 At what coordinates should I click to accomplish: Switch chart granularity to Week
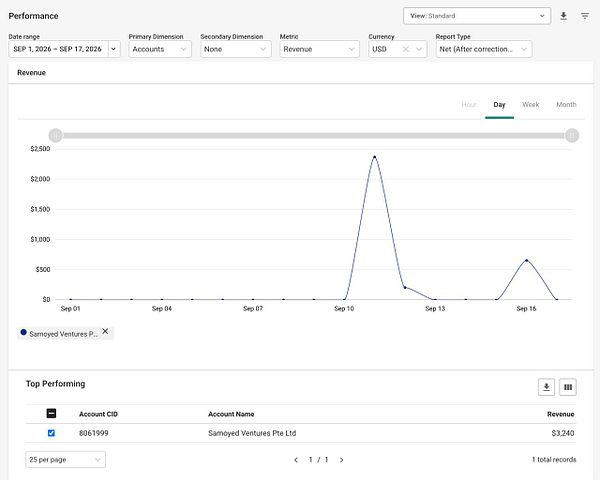tap(530, 104)
